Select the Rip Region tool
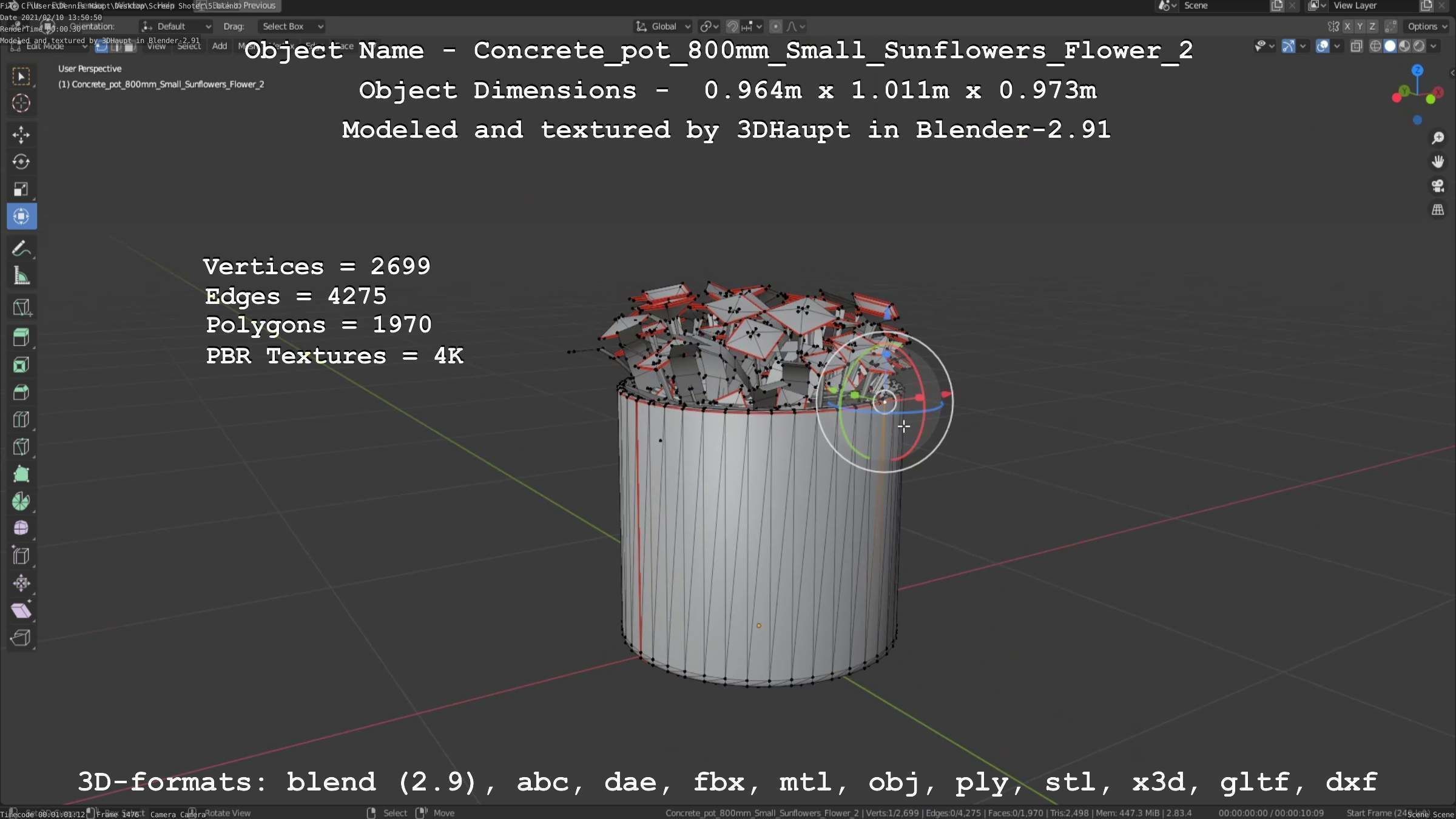This screenshot has height=819, width=1456. [21, 638]
